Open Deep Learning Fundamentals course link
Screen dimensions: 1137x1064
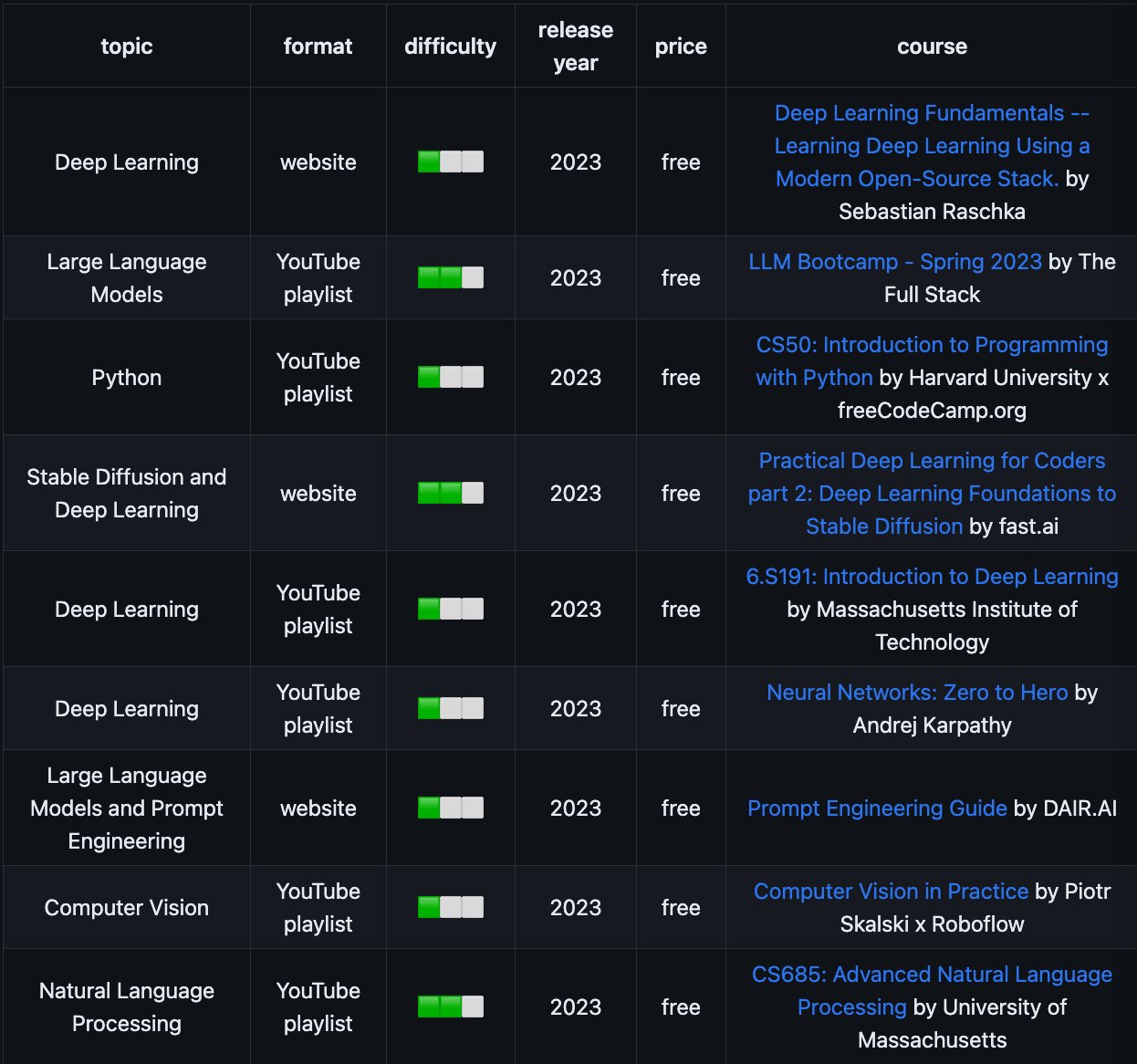(x=932, y=146)
